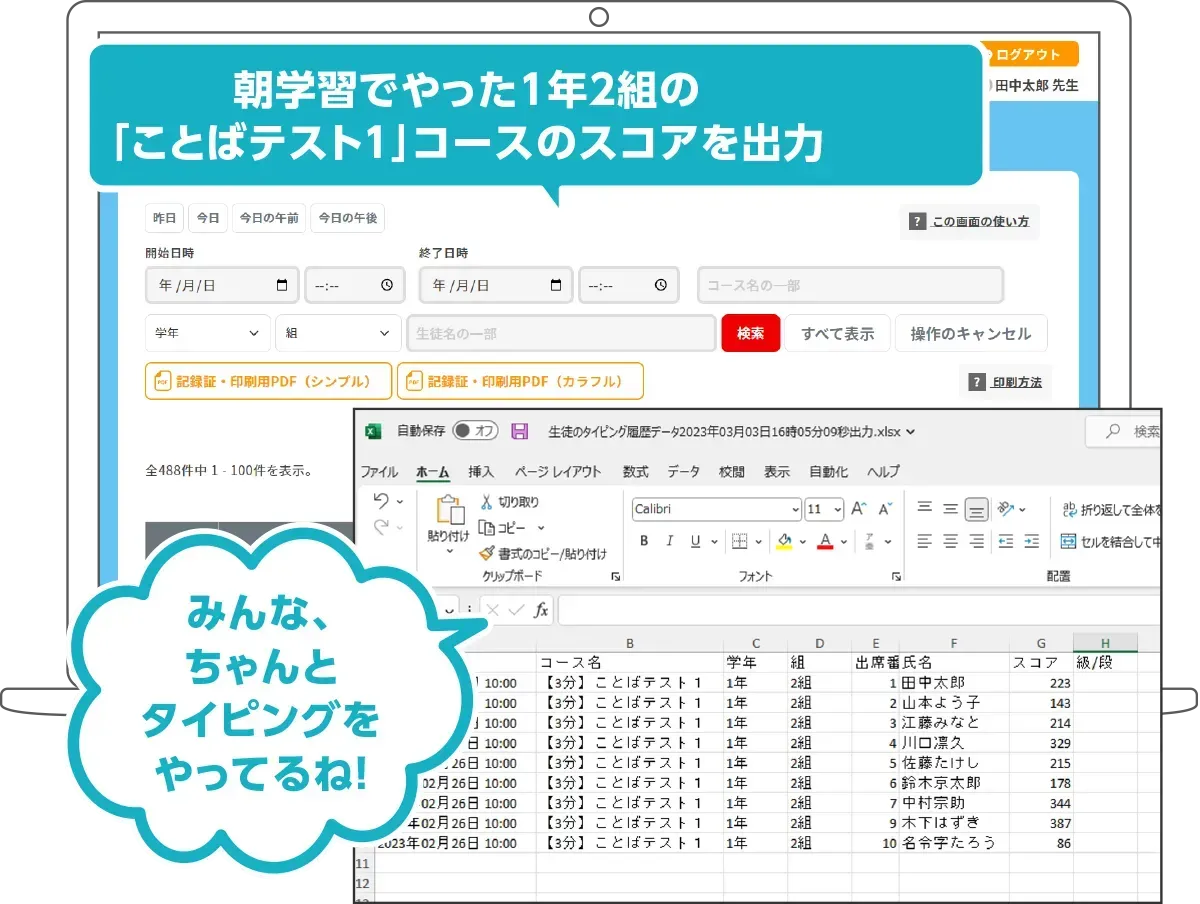Click the コピー (Copy) icon
Viewport: 1200px width, 904px height.
click(x=485, y=527)
